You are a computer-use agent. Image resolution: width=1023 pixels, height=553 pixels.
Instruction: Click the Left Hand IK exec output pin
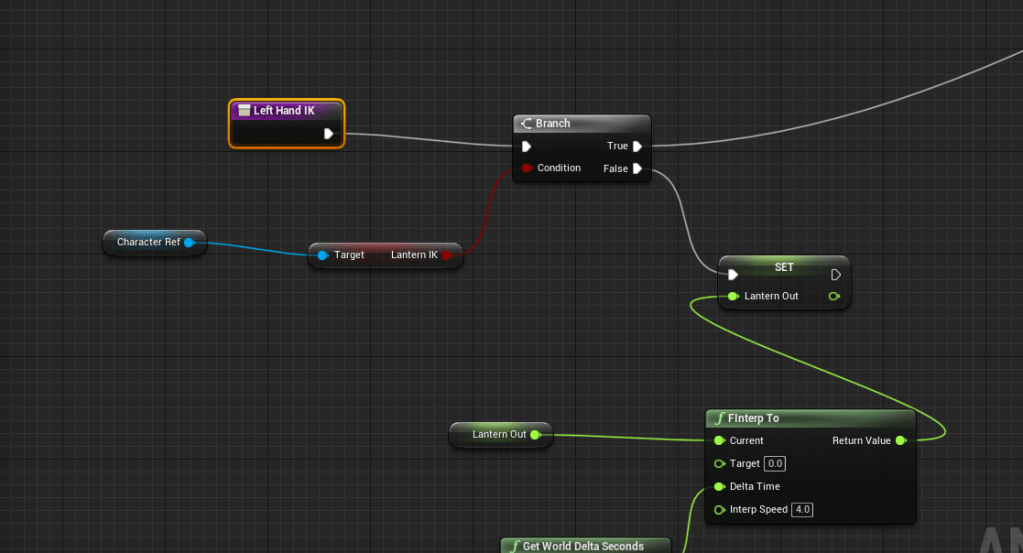328,133
